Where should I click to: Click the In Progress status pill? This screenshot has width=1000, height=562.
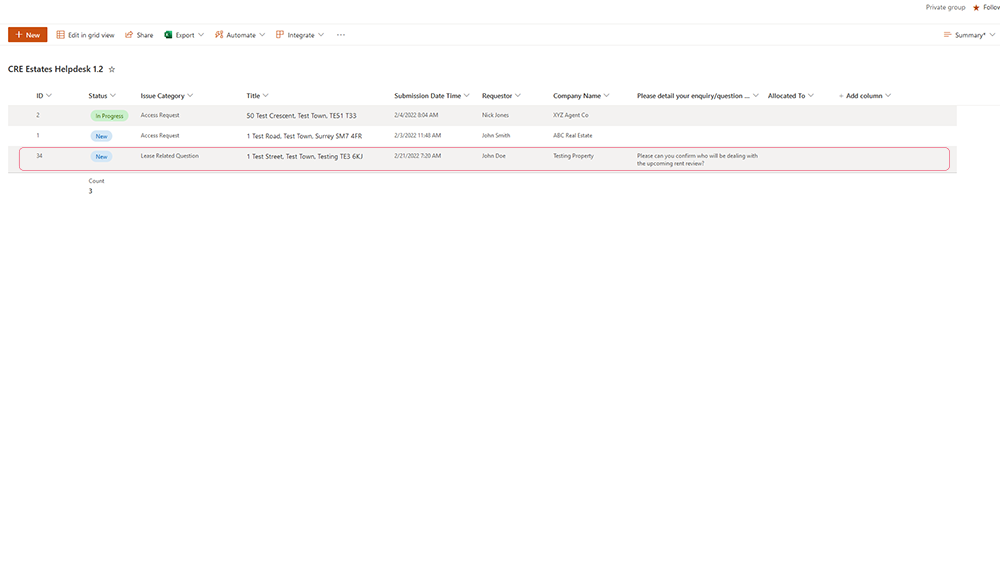pyautogui.click(x=109, y=116)
